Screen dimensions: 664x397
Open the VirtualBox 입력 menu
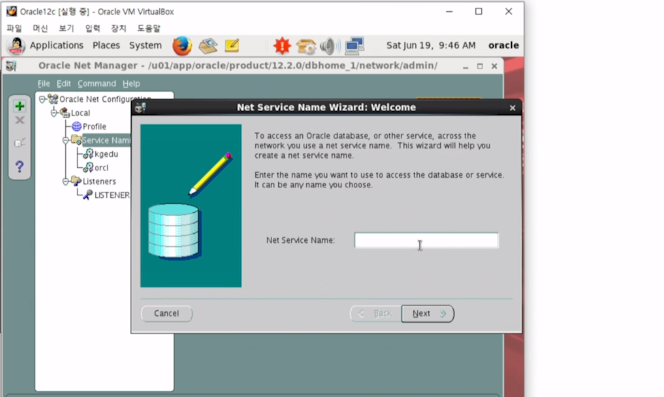[x=92, y=28]
